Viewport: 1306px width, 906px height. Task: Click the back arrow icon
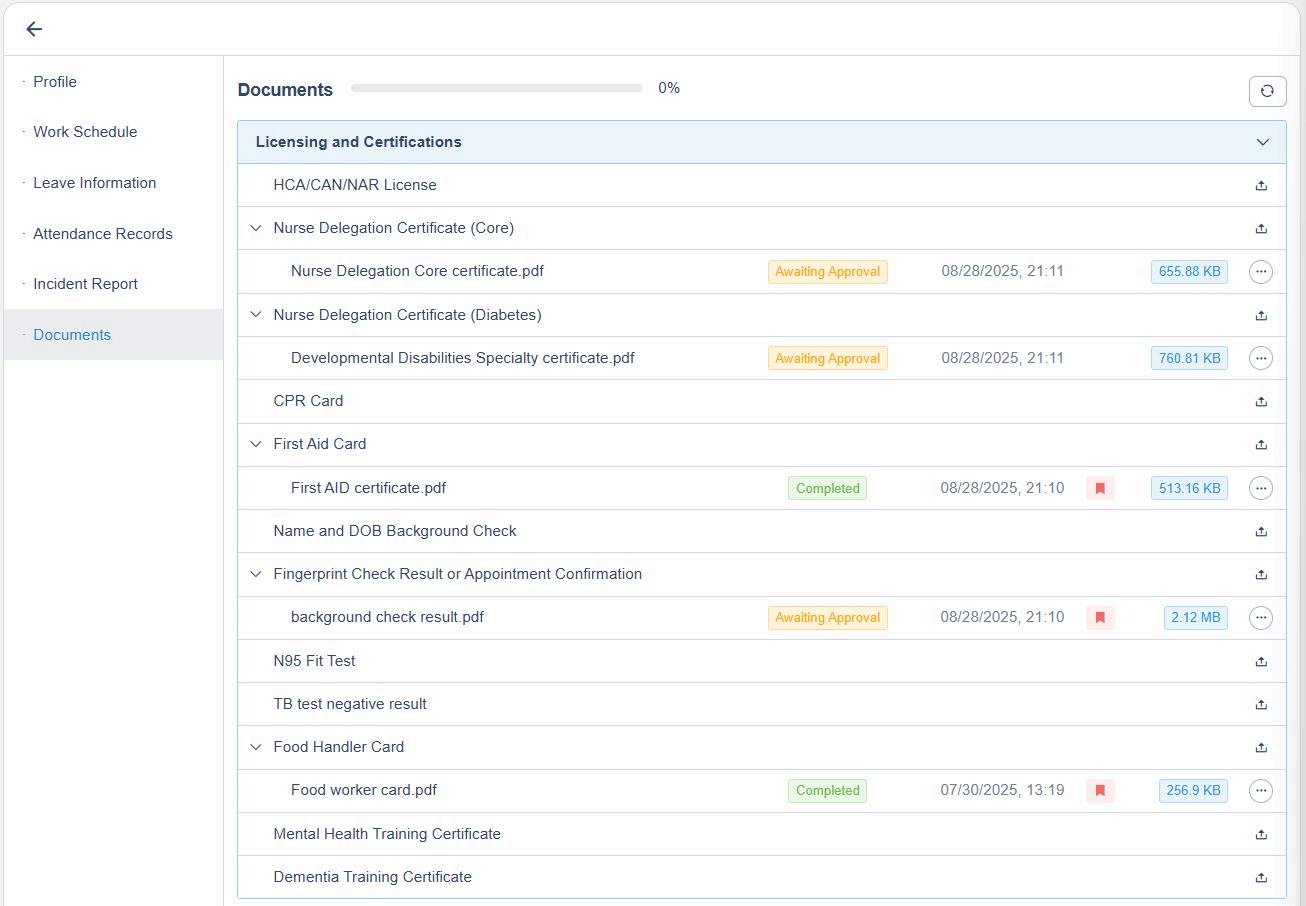click(34, 29)
